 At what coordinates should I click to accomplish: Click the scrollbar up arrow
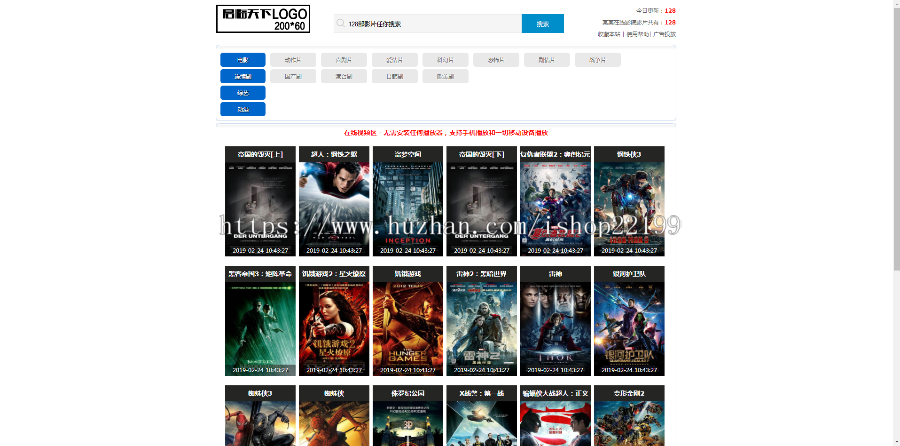click(x=897, y=3)
